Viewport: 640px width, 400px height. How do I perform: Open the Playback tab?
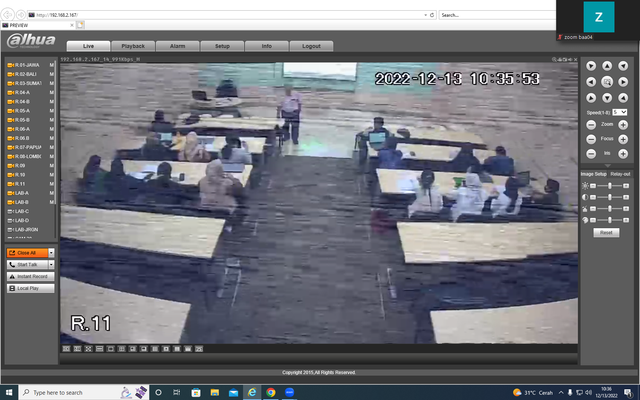(x=133, y=46)
